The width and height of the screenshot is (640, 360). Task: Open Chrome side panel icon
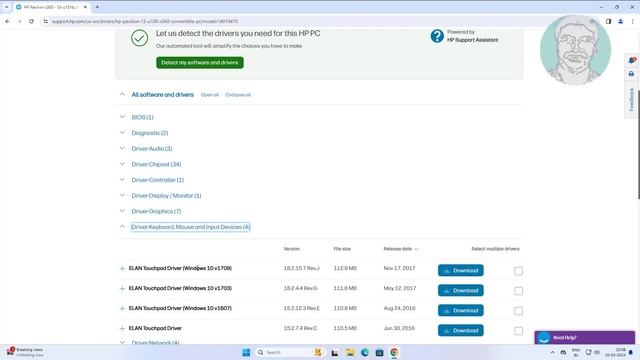pyautogui.click(x=608, y=21)
